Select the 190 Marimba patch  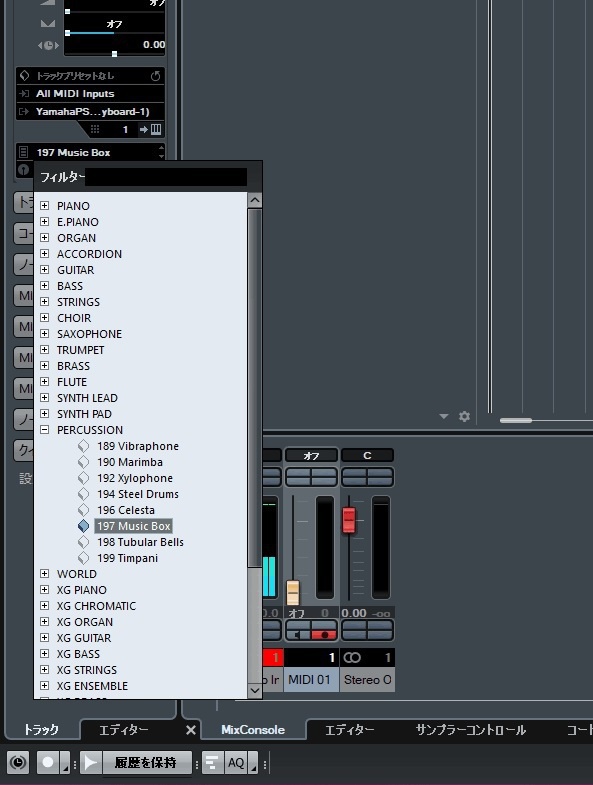[x=130, y=462]
